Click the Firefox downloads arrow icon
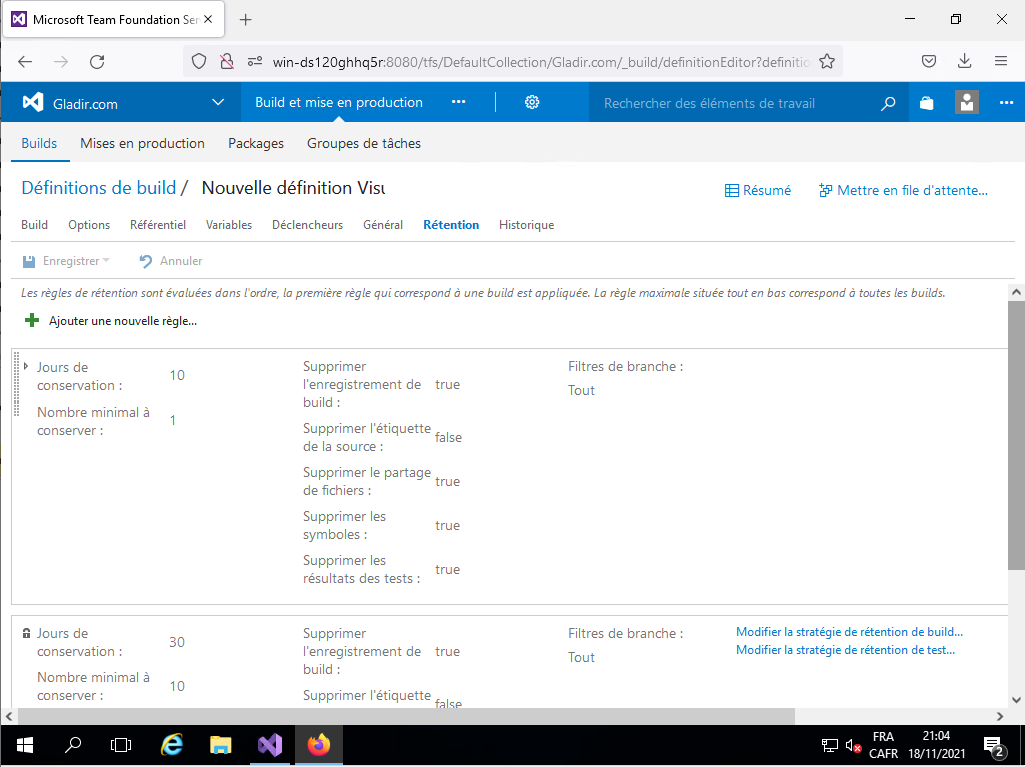The width and height of the screenshot is (1025, 767). [x=965, y=61]
